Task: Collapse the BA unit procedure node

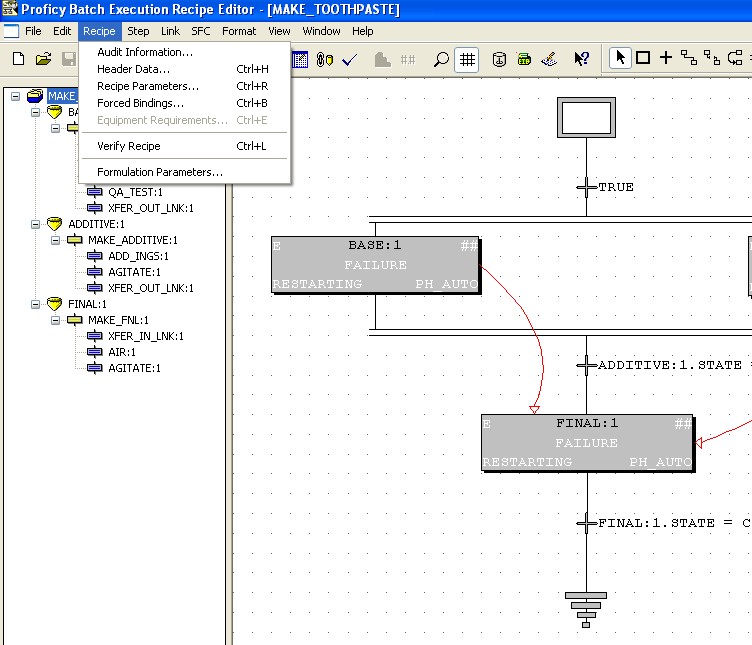Action: [x=35, y=112]
